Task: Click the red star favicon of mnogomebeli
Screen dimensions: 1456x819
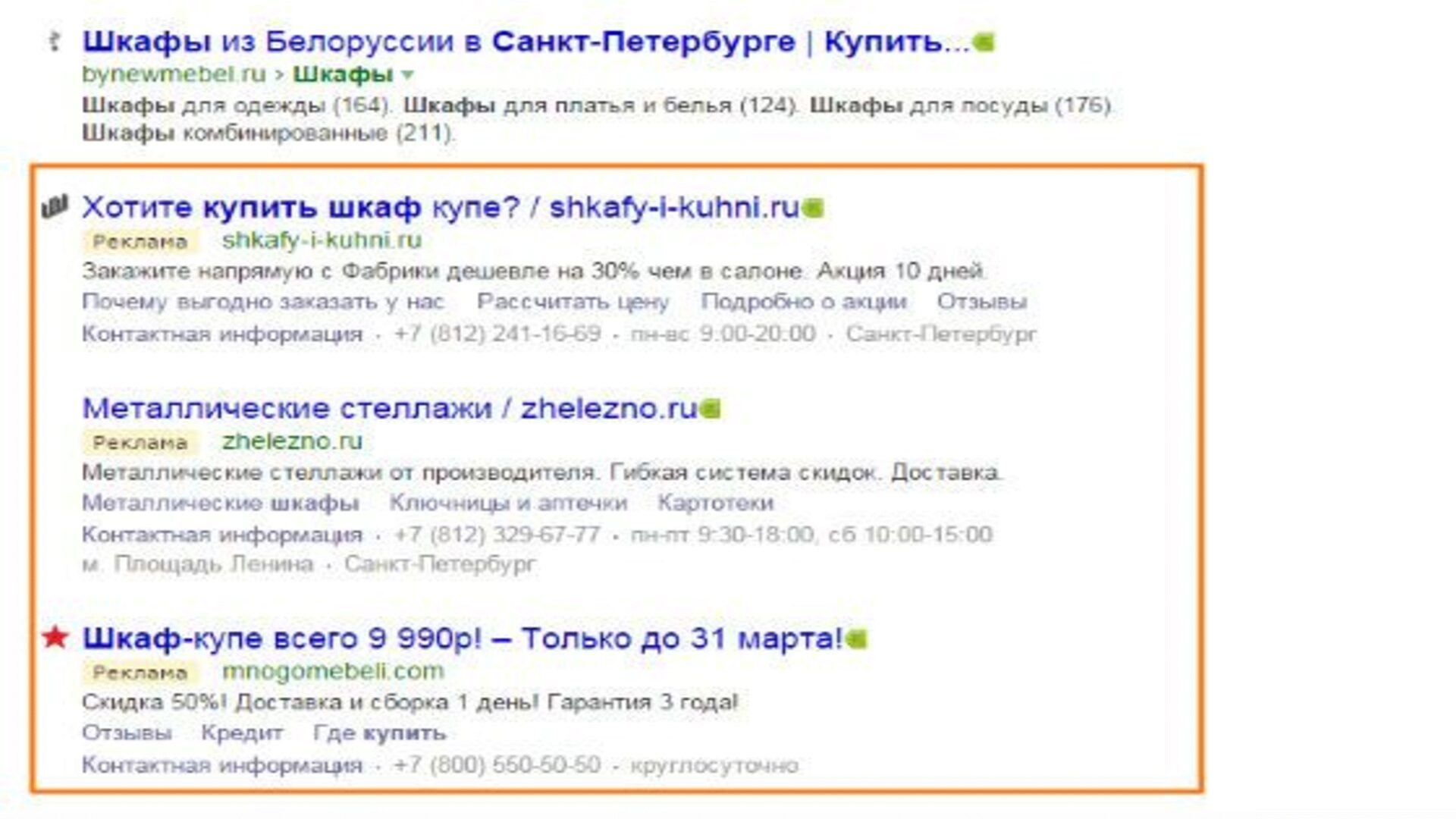Action: pyautogui.click(x=55, y=638)
